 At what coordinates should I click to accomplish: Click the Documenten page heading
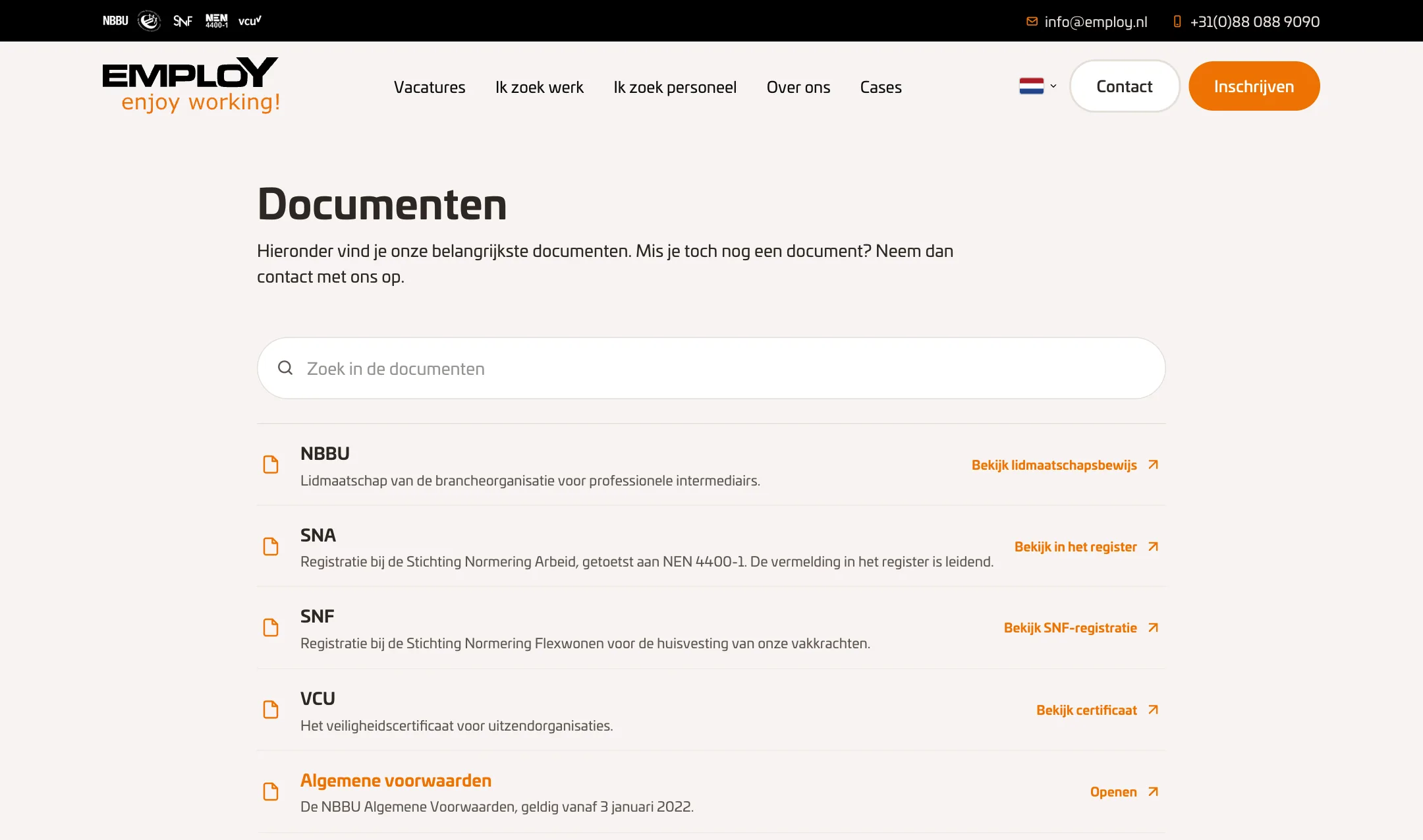(382, 204)
